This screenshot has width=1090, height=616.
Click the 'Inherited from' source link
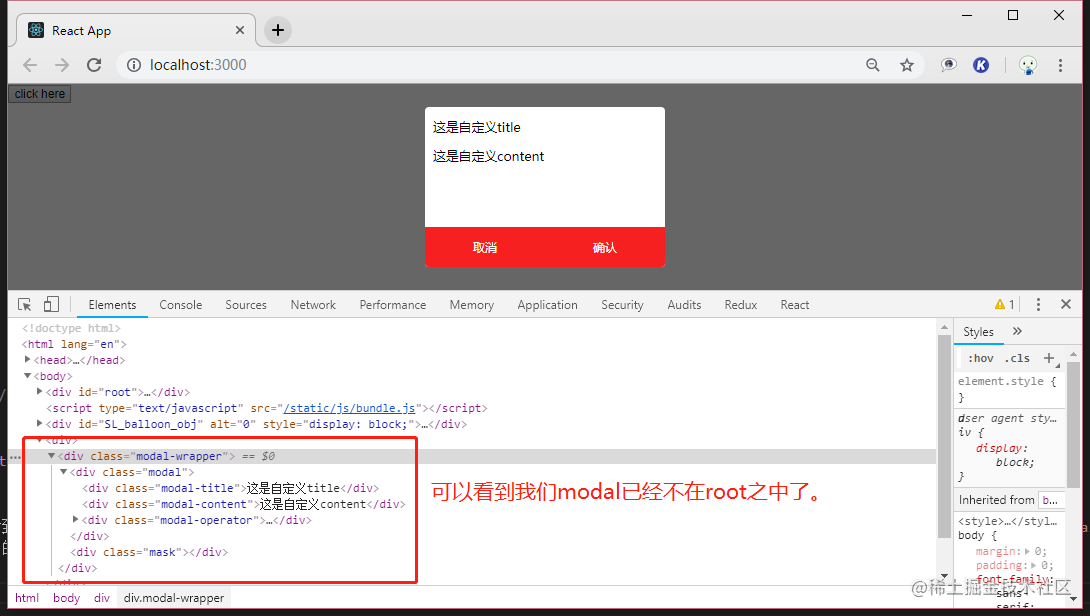1049,500
